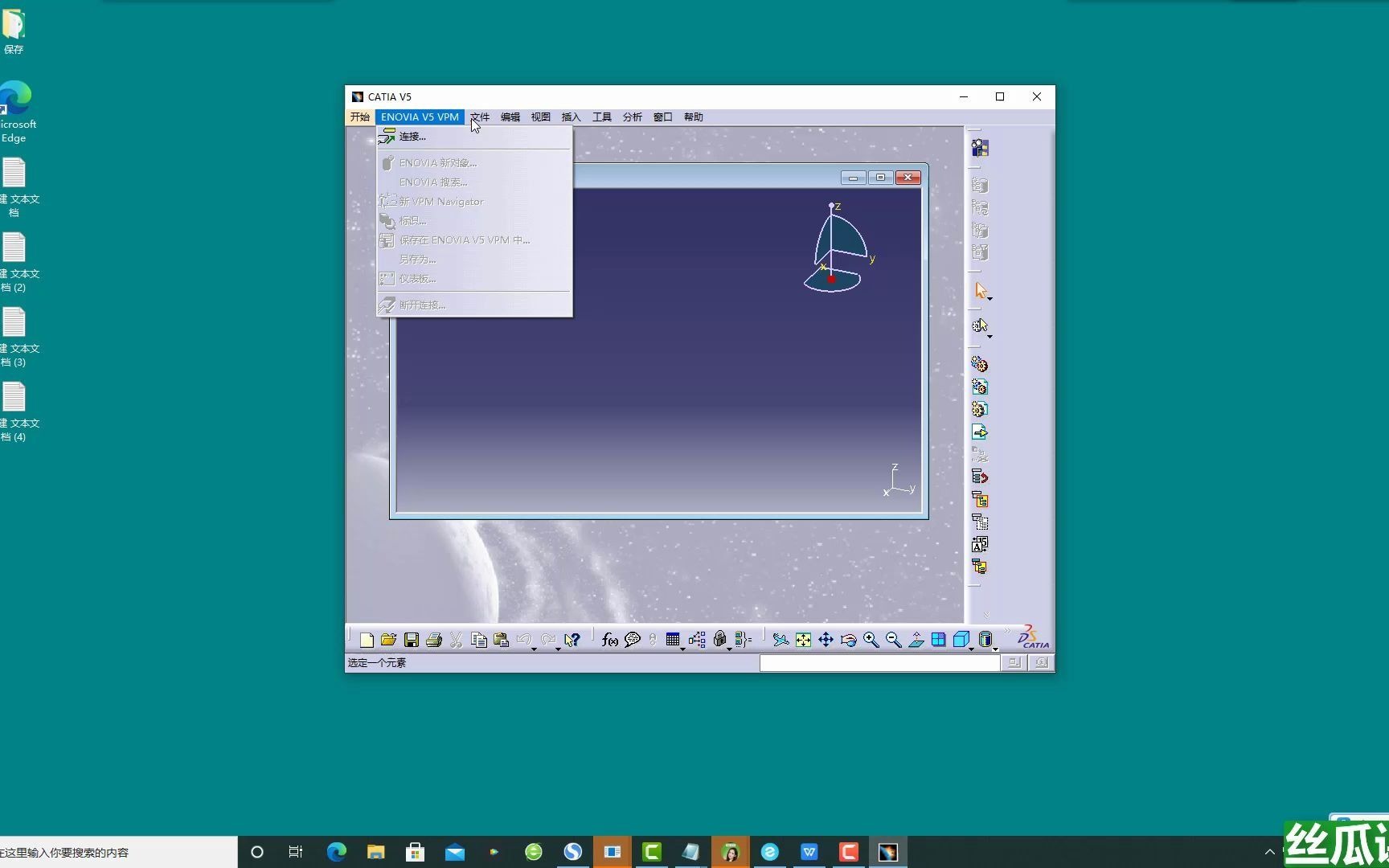Select the Pan four-arrow tool
Screen dimensions: 1389x868
tap(826, 640)
